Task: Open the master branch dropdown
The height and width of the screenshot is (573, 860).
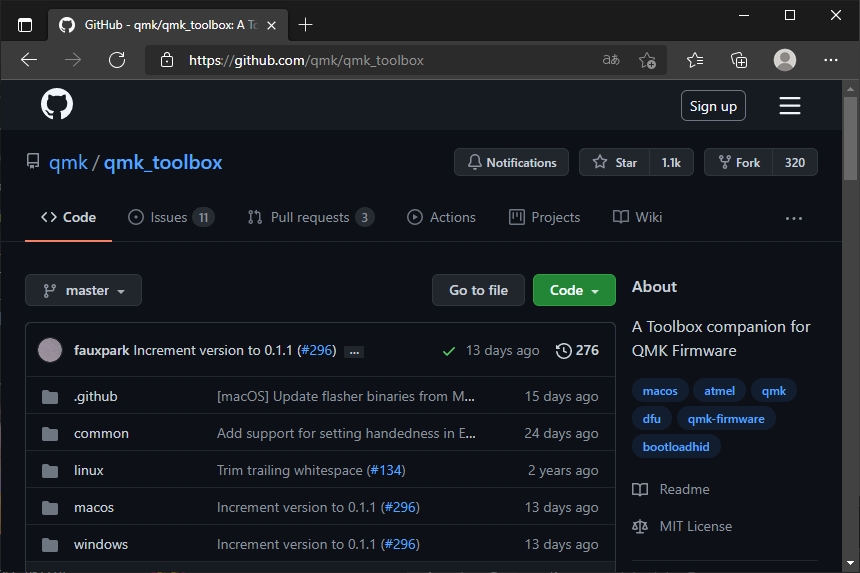Action: (x=83, y=290)
